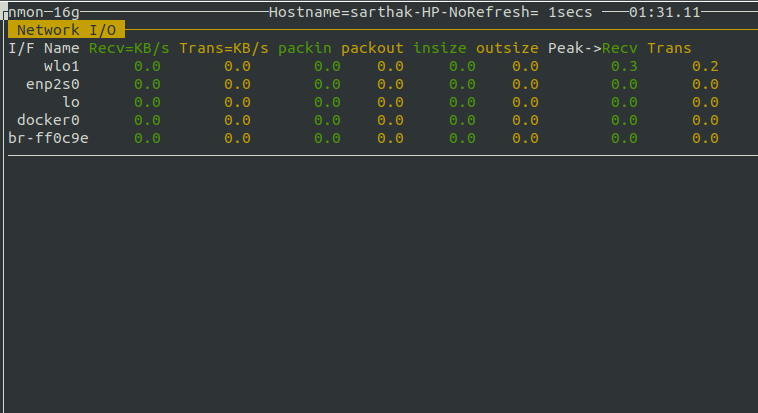
Task: Select the wlo1 interface name
Action: point(62,66)
